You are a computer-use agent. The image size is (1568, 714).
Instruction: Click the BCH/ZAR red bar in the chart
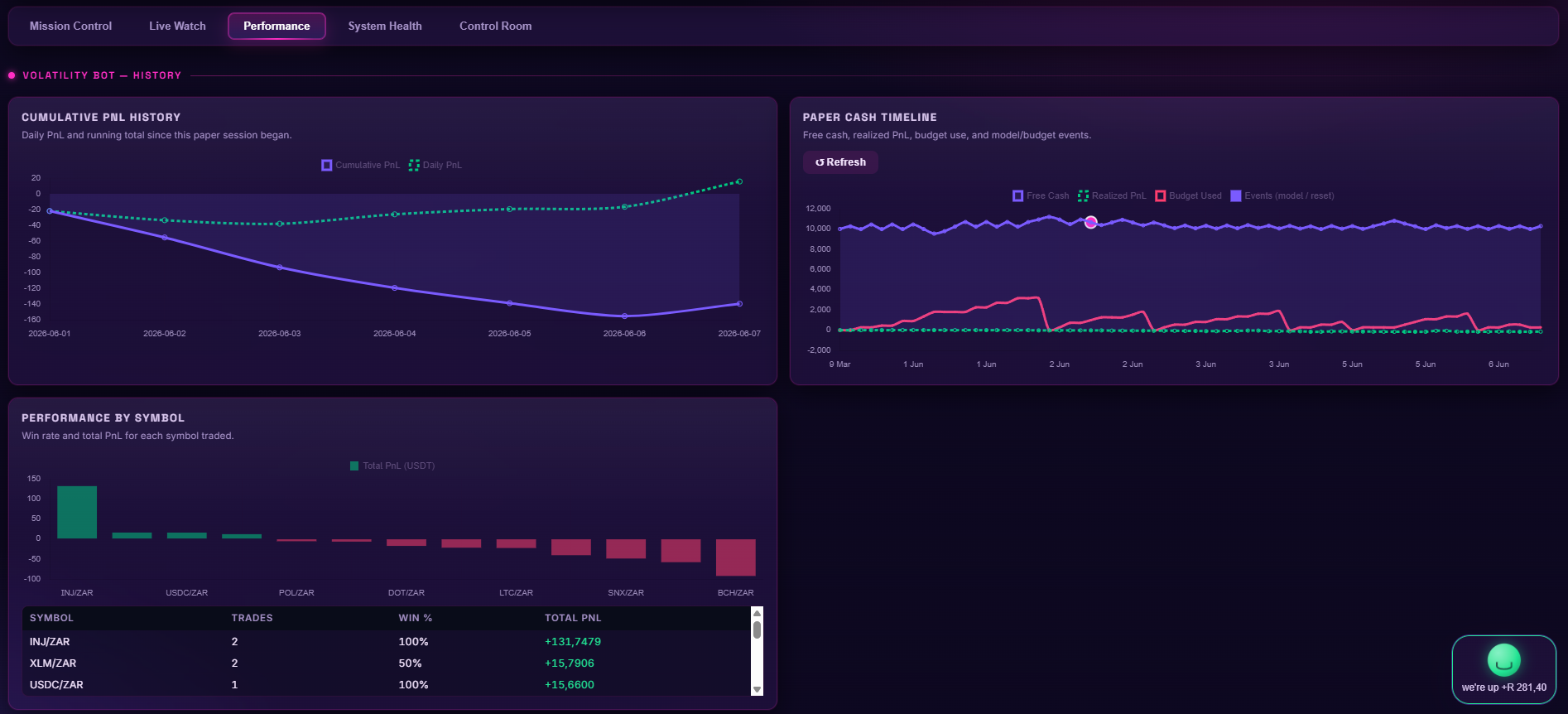click(735, 557)
